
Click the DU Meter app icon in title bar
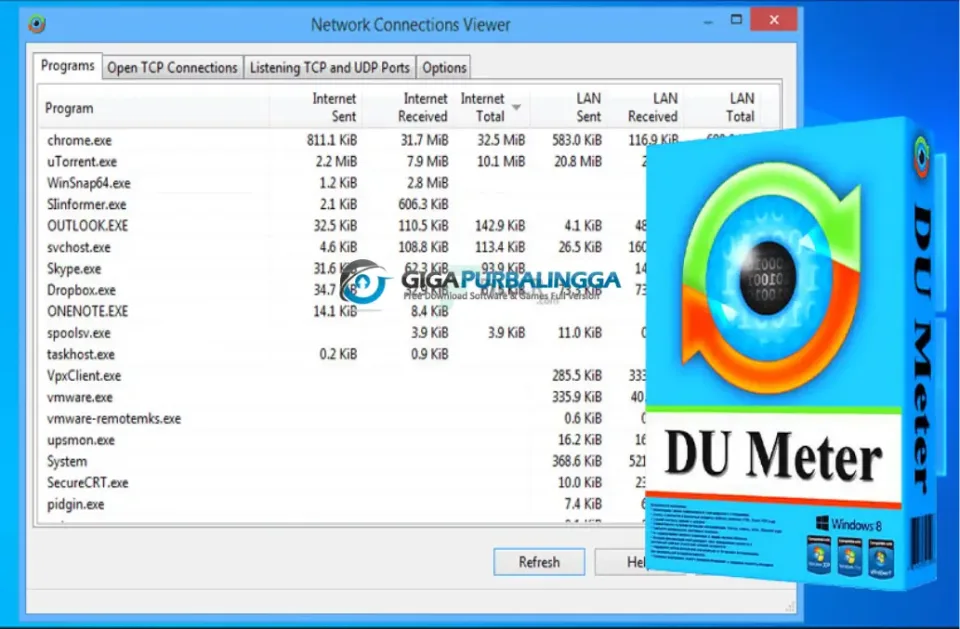point(37,24)
